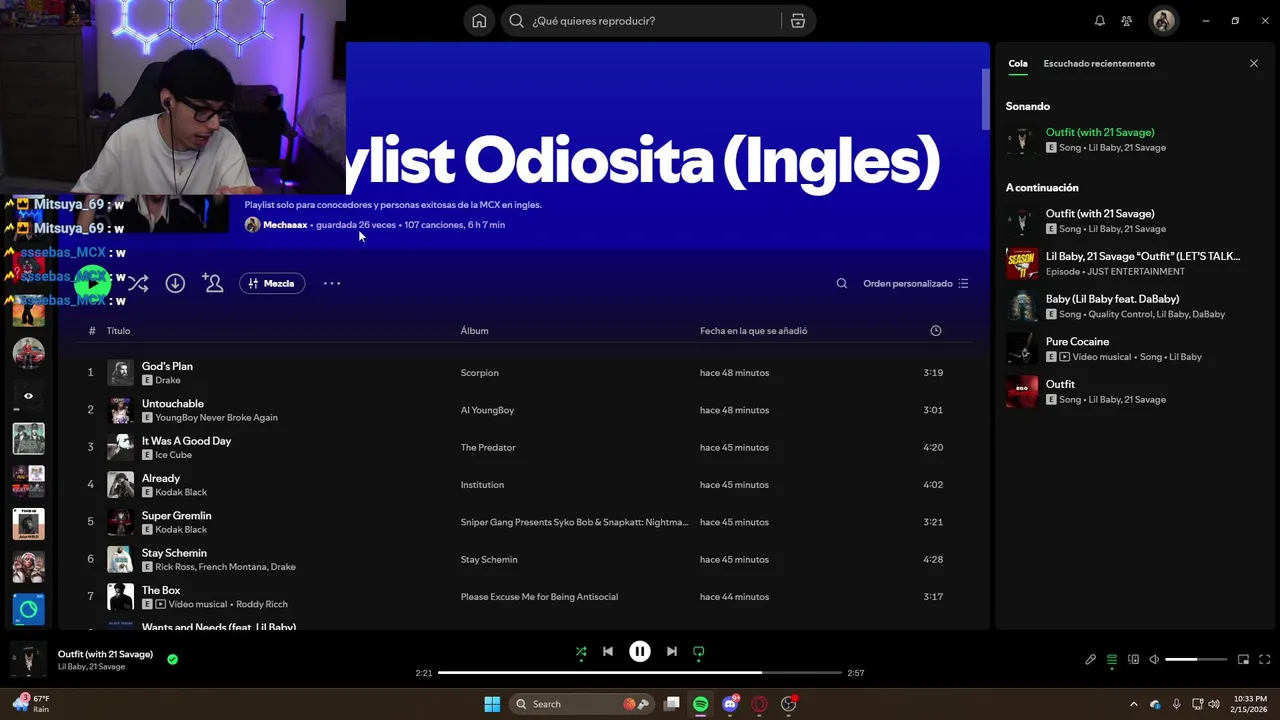Select the God's Plan track row
The image size is (1280, 720).
[526, 373]
